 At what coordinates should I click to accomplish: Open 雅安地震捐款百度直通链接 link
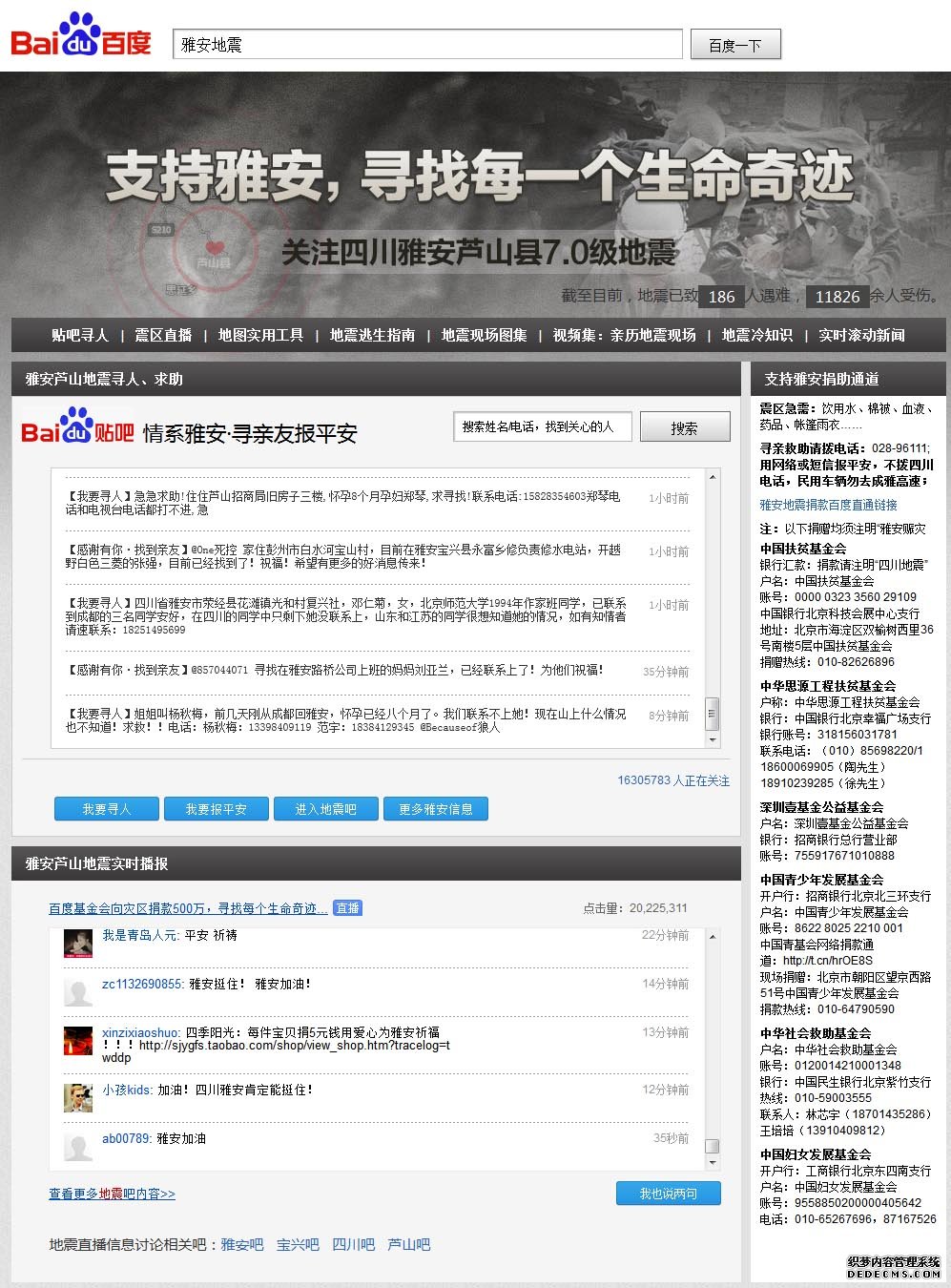[828, 505]
